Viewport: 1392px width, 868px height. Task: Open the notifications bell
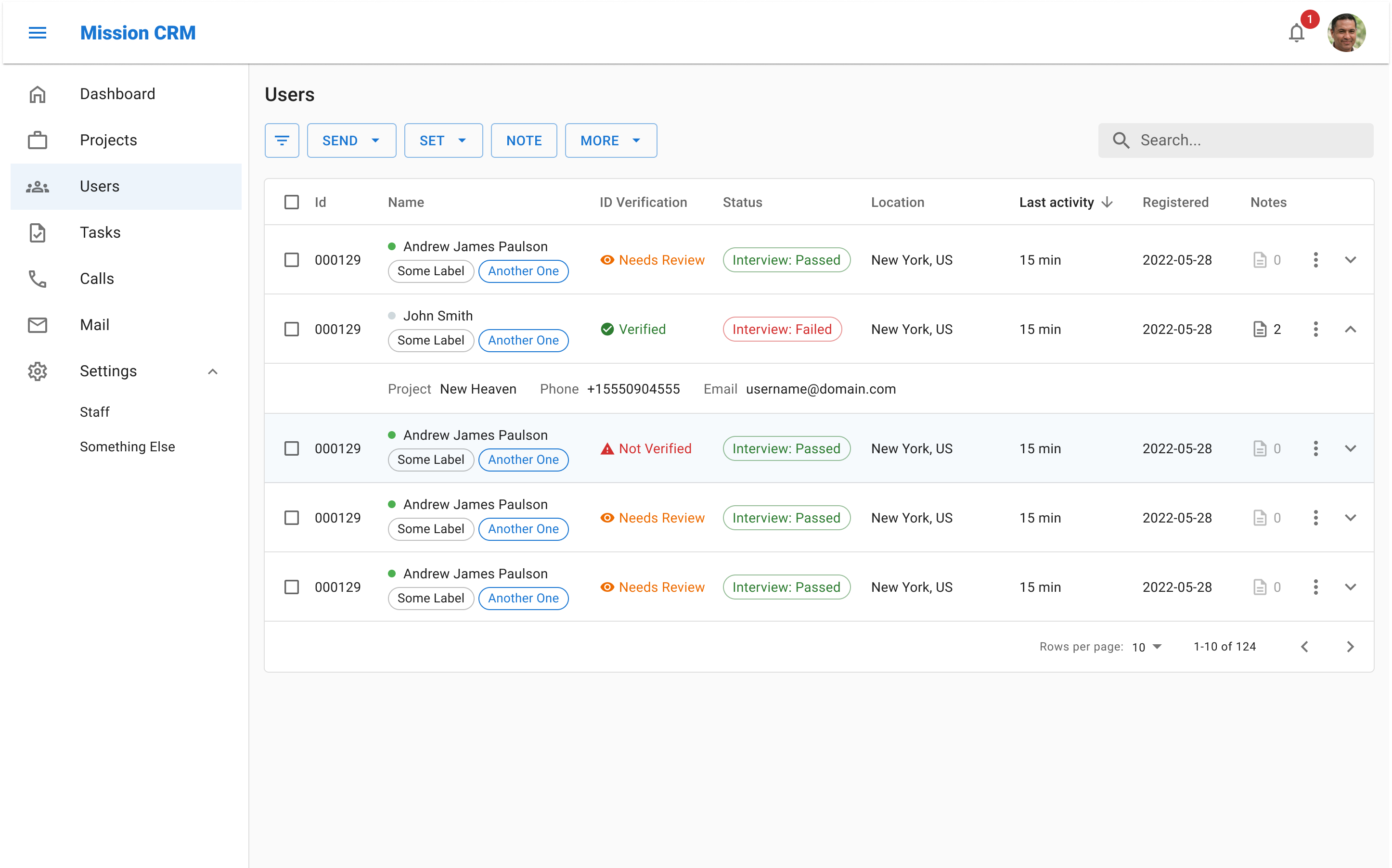tap(1296, 33)
